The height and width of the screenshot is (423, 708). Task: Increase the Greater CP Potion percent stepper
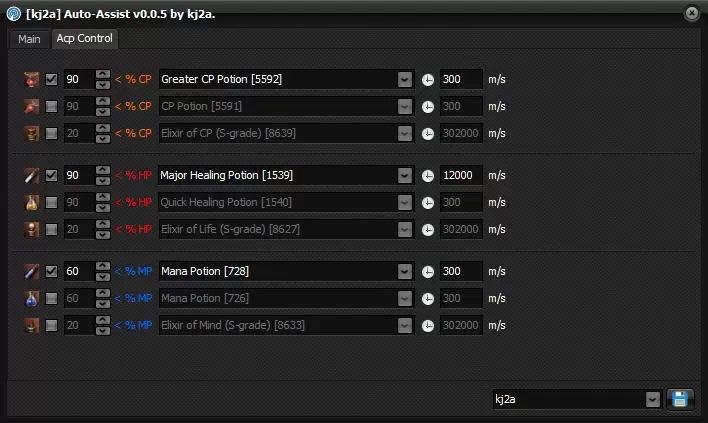click(103, 74)
